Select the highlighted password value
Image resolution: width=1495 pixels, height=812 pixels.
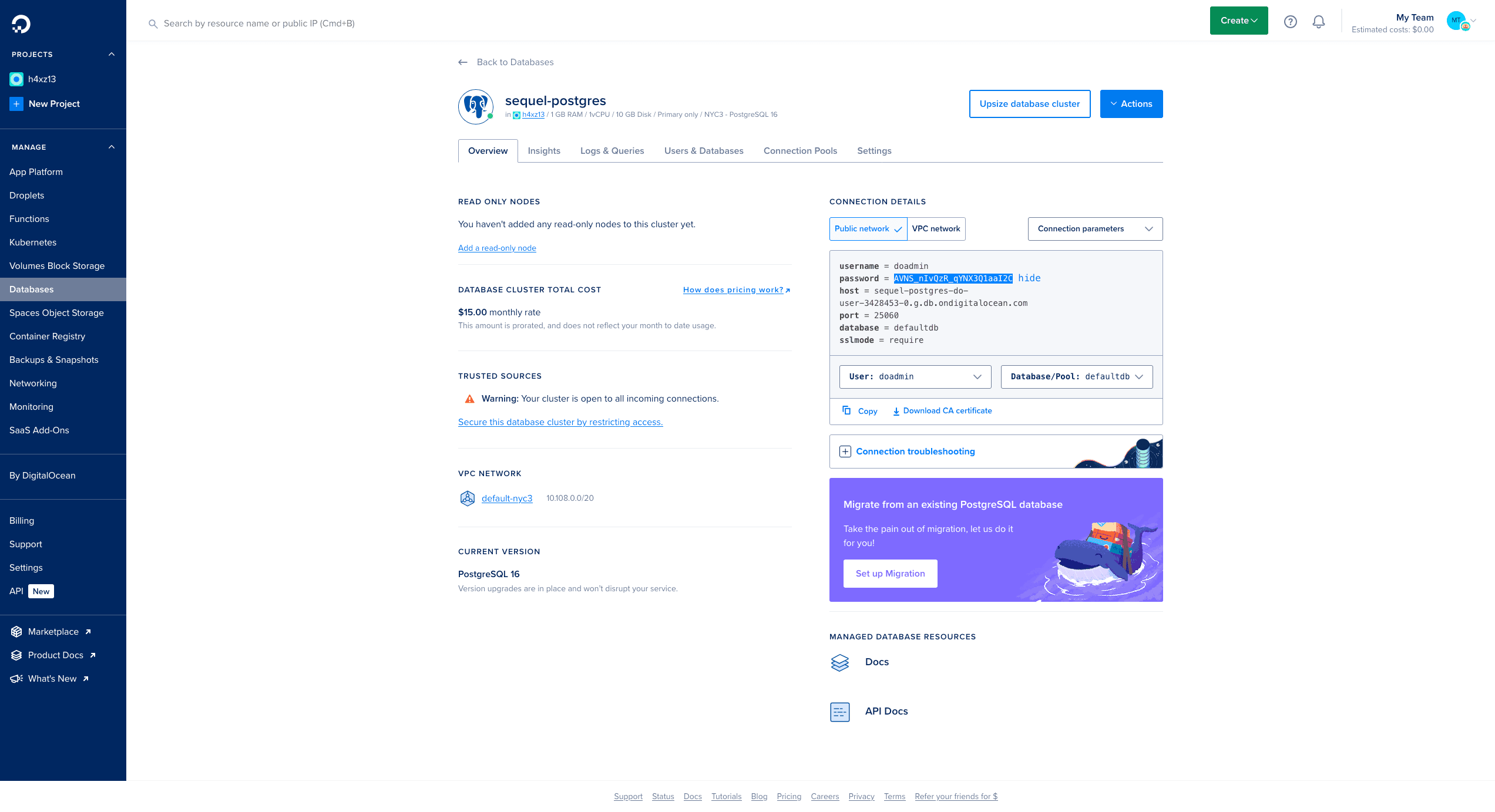click(x=953, y=278)
